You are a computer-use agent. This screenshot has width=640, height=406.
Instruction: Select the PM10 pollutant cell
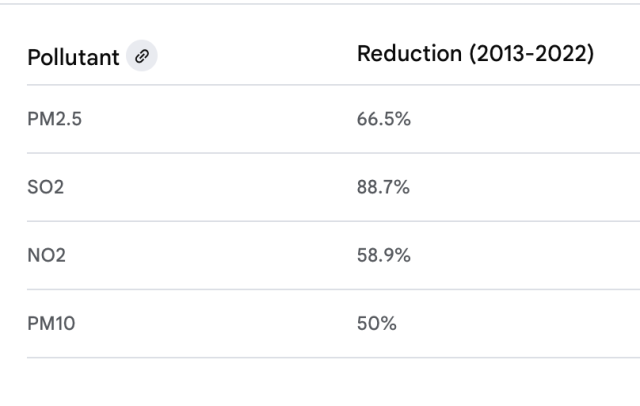(51, 323)
